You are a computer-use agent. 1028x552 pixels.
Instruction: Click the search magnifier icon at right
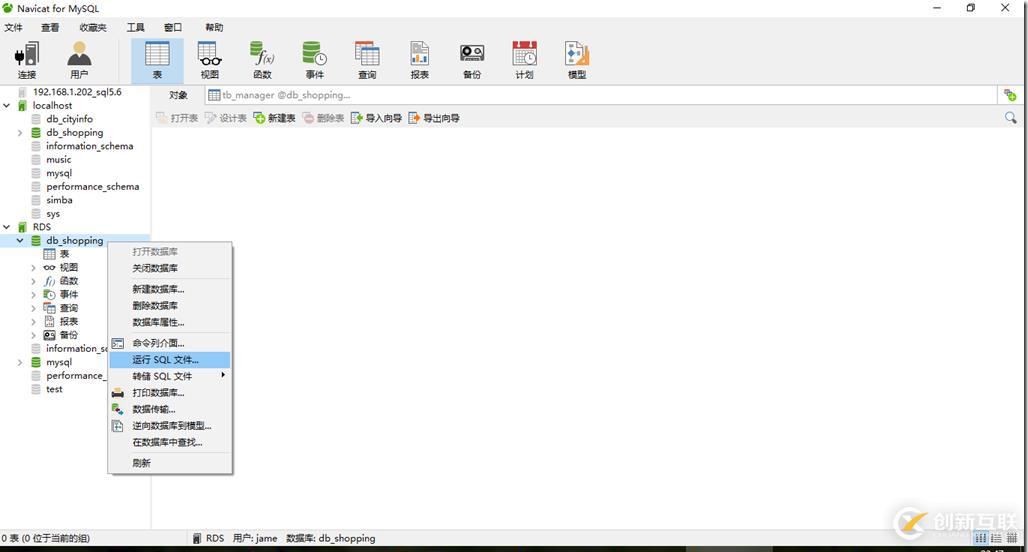[1010, 118]
